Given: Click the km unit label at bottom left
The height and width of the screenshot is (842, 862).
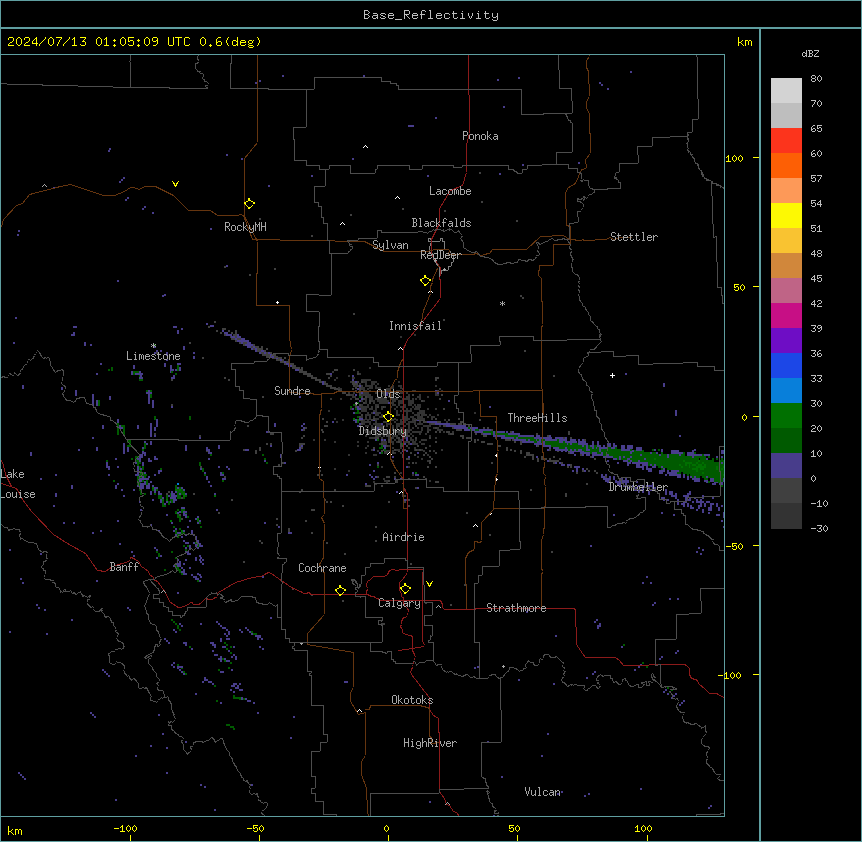Looking at the screenshot, I should click(x=15, y=830).
